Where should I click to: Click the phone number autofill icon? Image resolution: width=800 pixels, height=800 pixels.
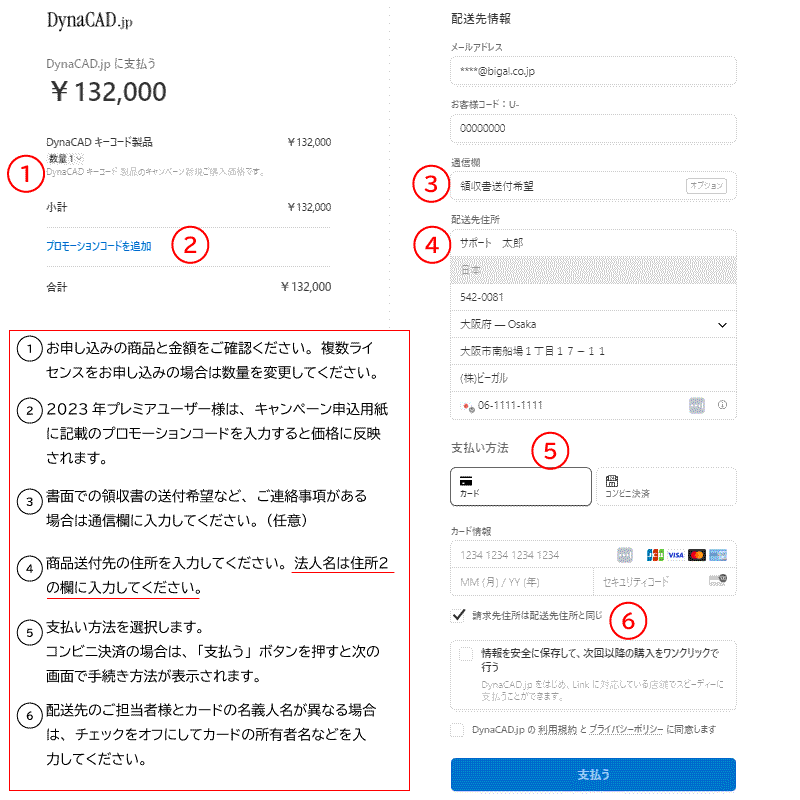(x=696, y=406)
